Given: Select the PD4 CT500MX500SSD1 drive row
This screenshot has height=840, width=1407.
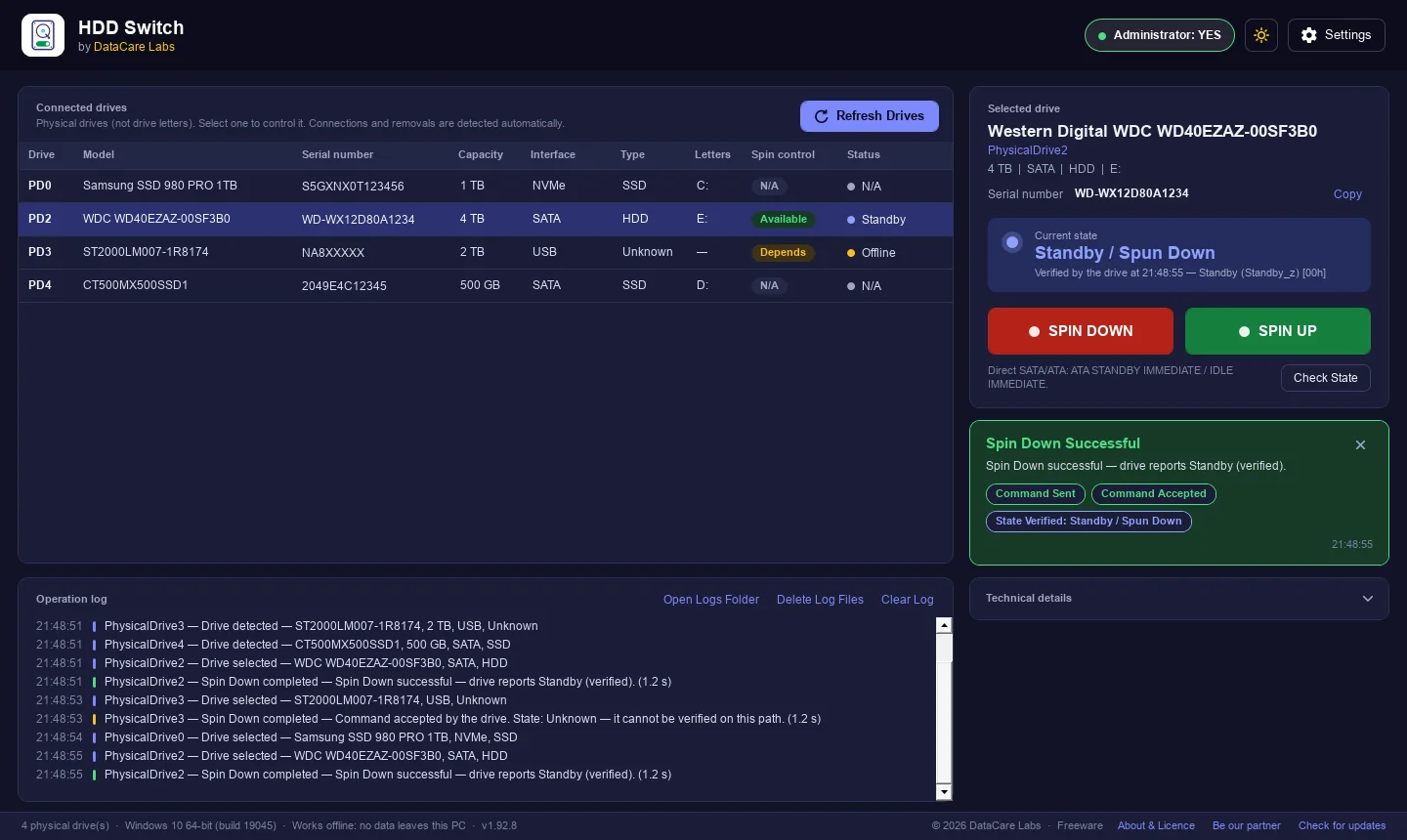Looking at the screenshot, I should point(486,285).
